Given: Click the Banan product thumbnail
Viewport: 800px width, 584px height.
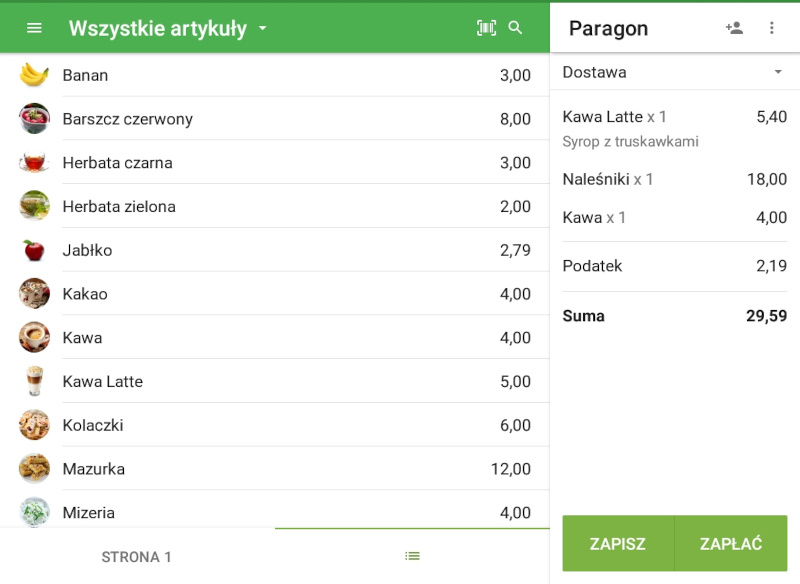Looking at the screenshot, I should point(33,75).
